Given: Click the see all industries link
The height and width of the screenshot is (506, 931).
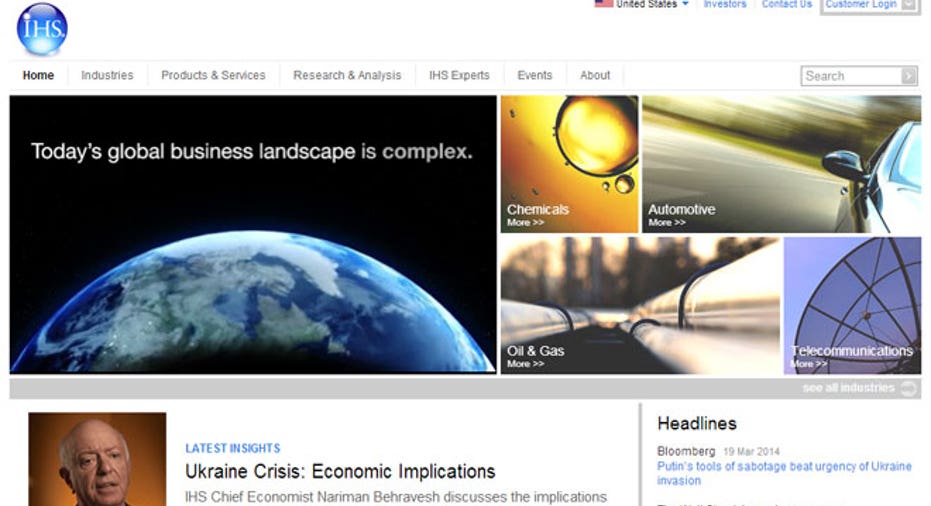Looking at the screenshot, I should 848,388.
